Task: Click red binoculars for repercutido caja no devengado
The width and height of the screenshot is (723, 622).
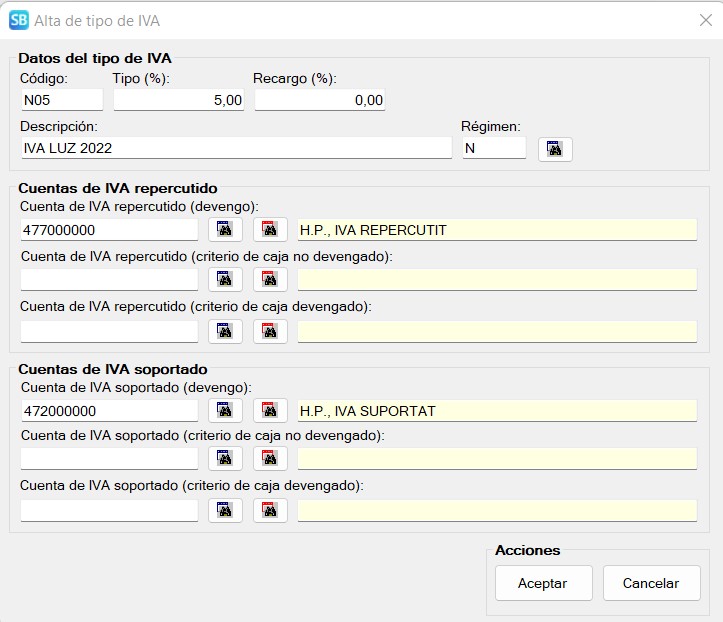Action: coord(270,280)
